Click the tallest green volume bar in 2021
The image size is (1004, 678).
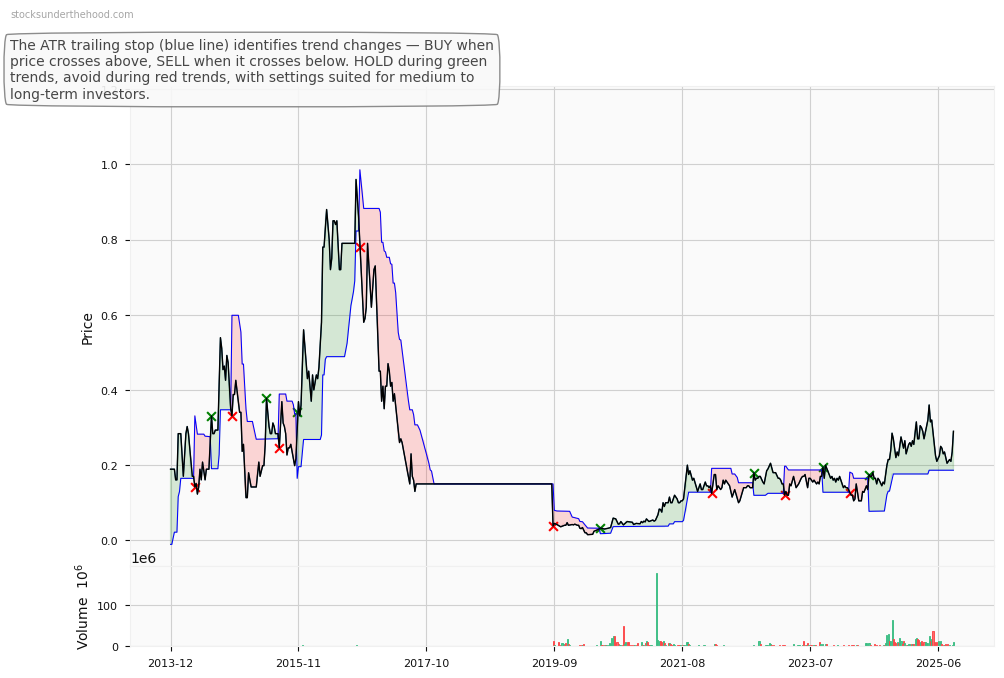[x=657, y=609]
